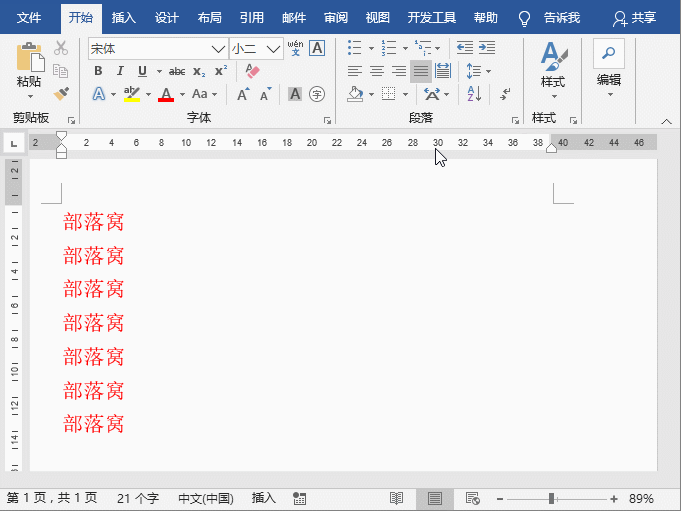The height and width of the screenshot is (511, 681).
Task: Click the ruler tab selector box
Action: tap(13, 143)
